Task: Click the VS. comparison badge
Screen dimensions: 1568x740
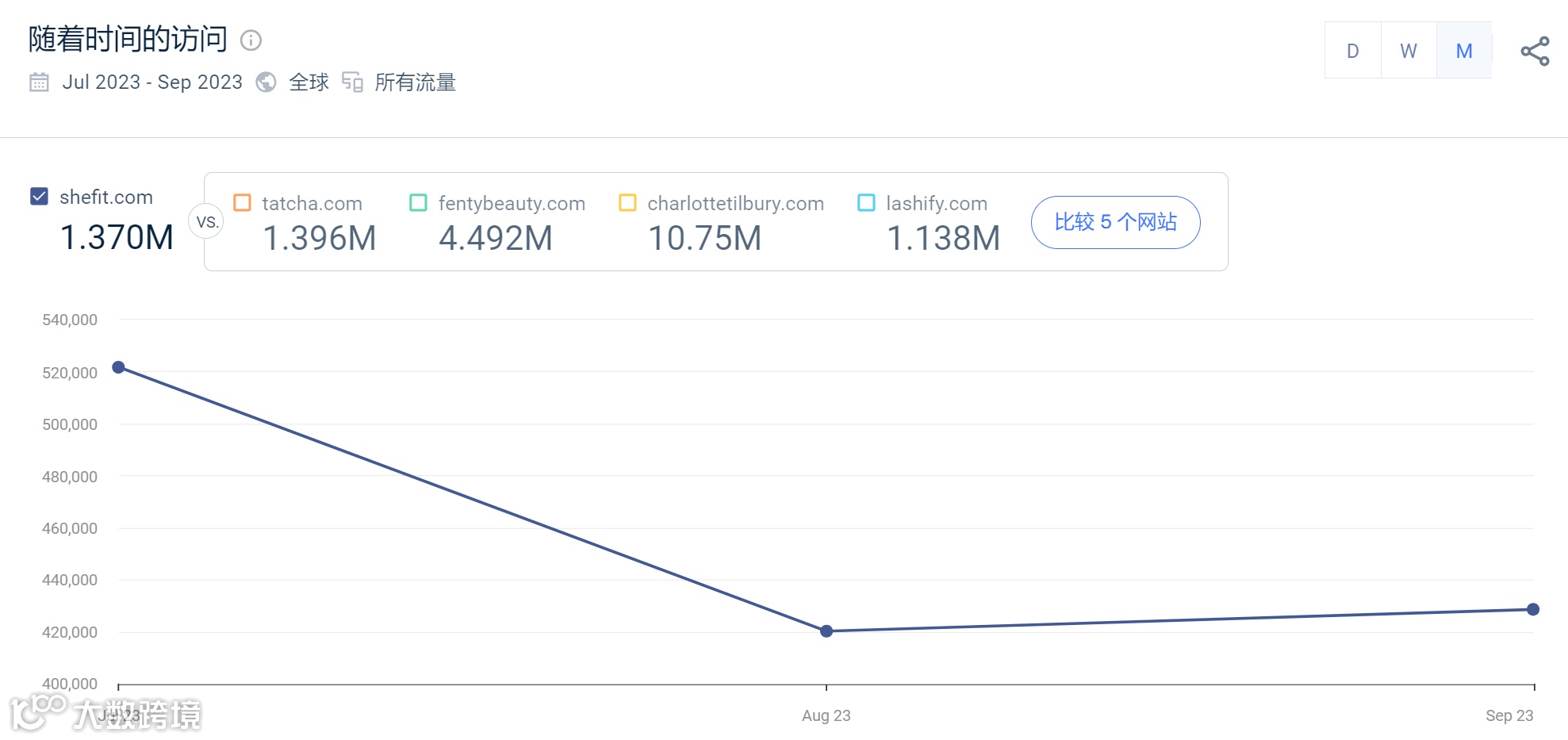Action: (206, 222)
